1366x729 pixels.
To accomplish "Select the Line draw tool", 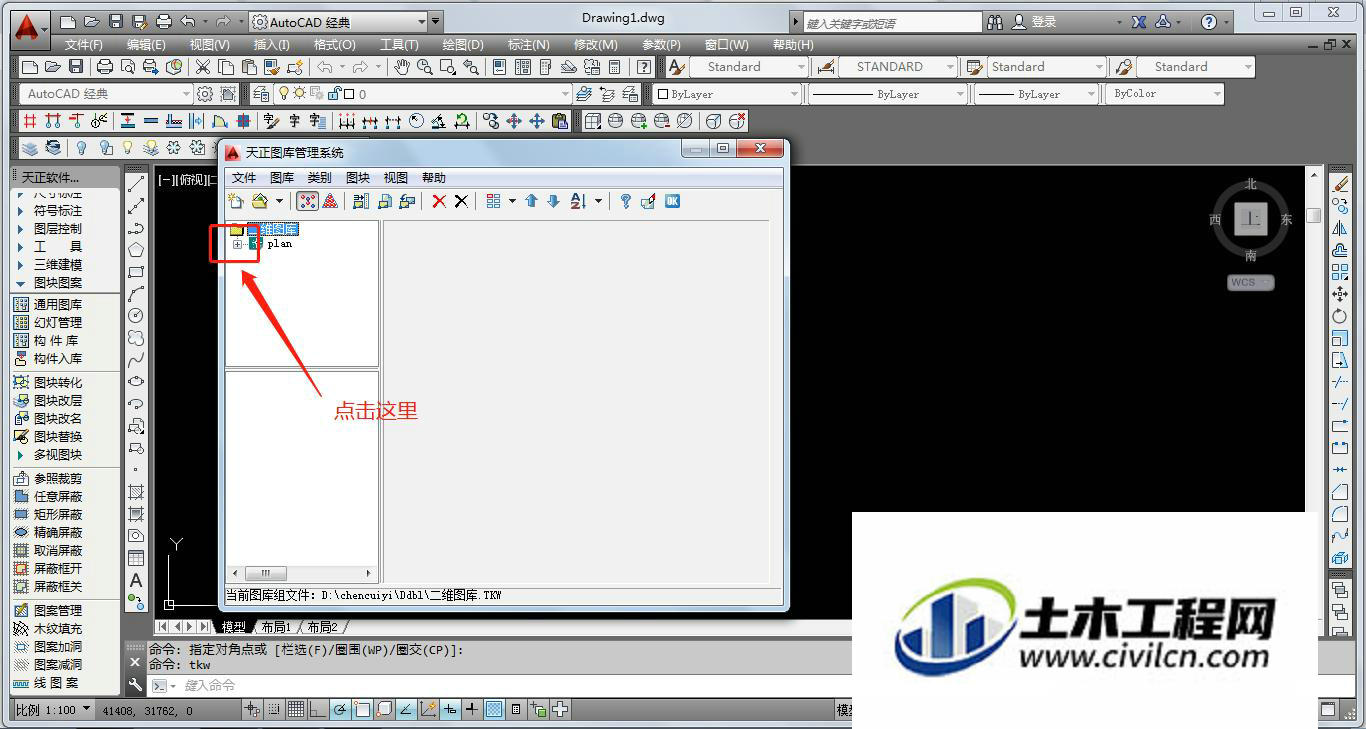I will (136, 184).
